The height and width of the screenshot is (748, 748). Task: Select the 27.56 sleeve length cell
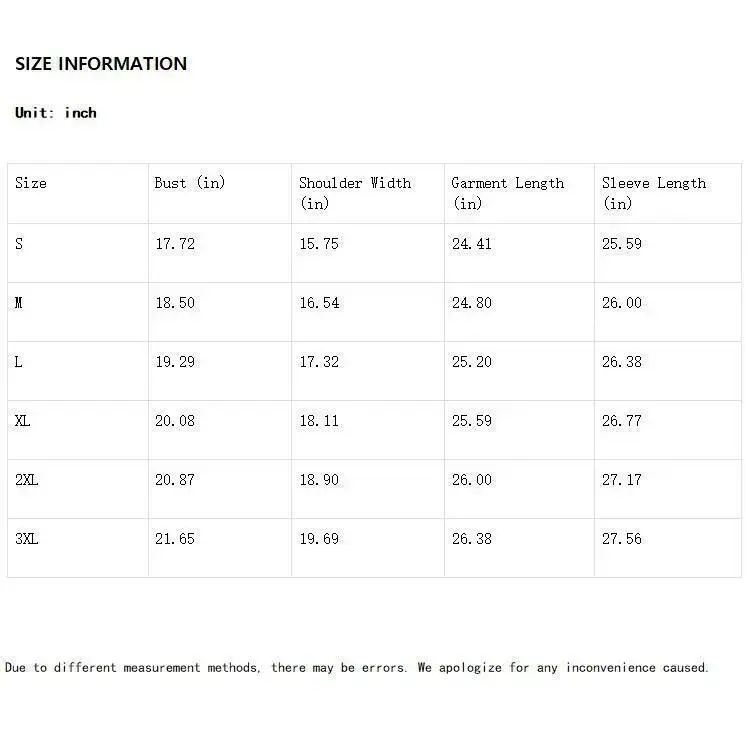pos(622,539)
